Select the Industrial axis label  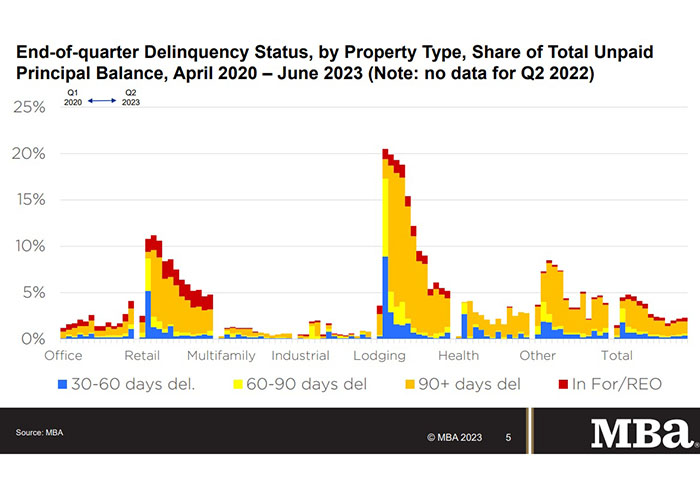pyautogui.click(x=300, y=355)
